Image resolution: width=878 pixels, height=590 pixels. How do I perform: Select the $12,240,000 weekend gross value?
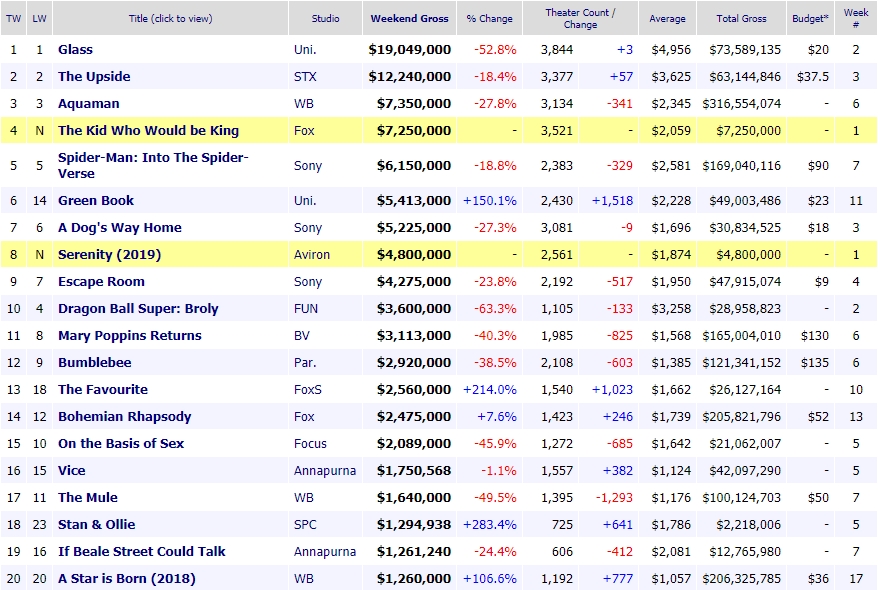click(410, 76)
